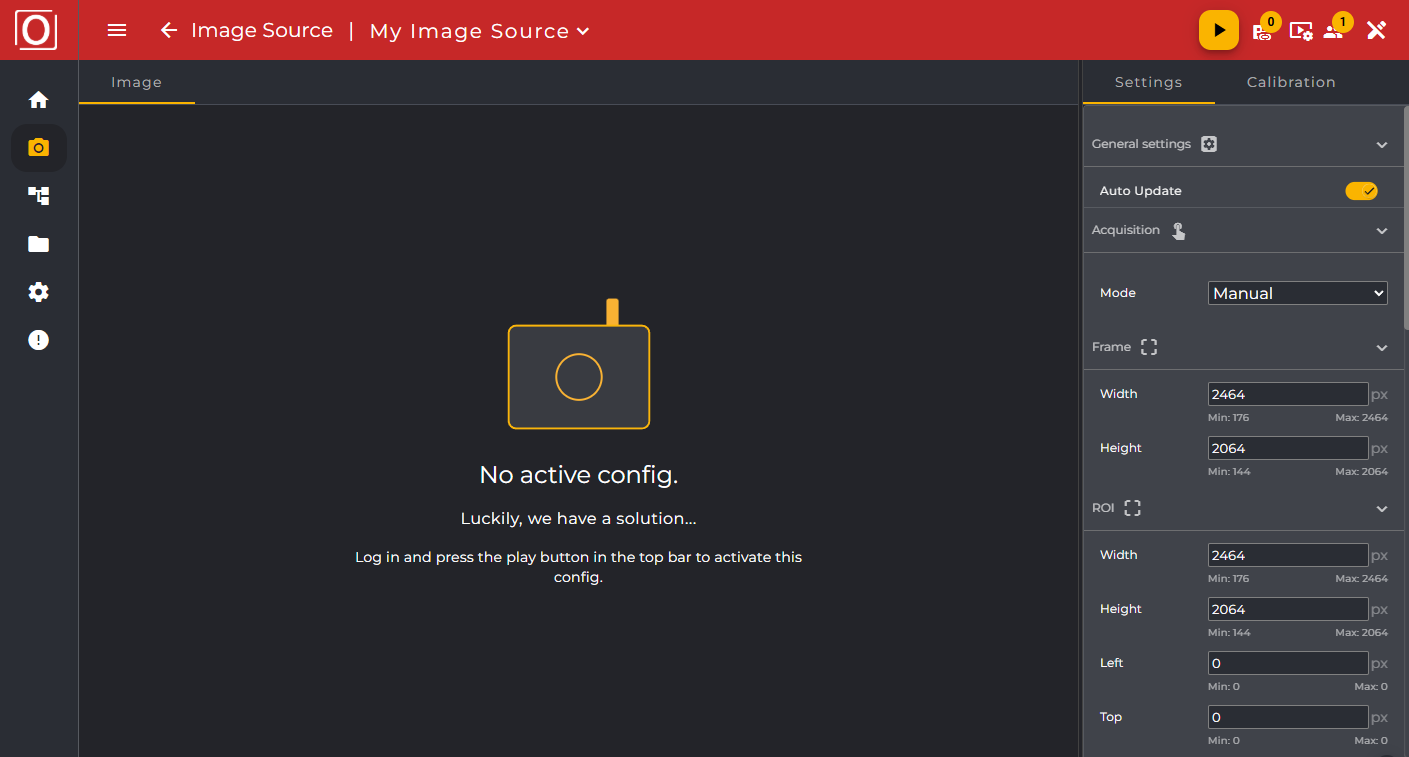
Task: Open the recording settings icon in the top bar
Action: [x=1302, y=31]
